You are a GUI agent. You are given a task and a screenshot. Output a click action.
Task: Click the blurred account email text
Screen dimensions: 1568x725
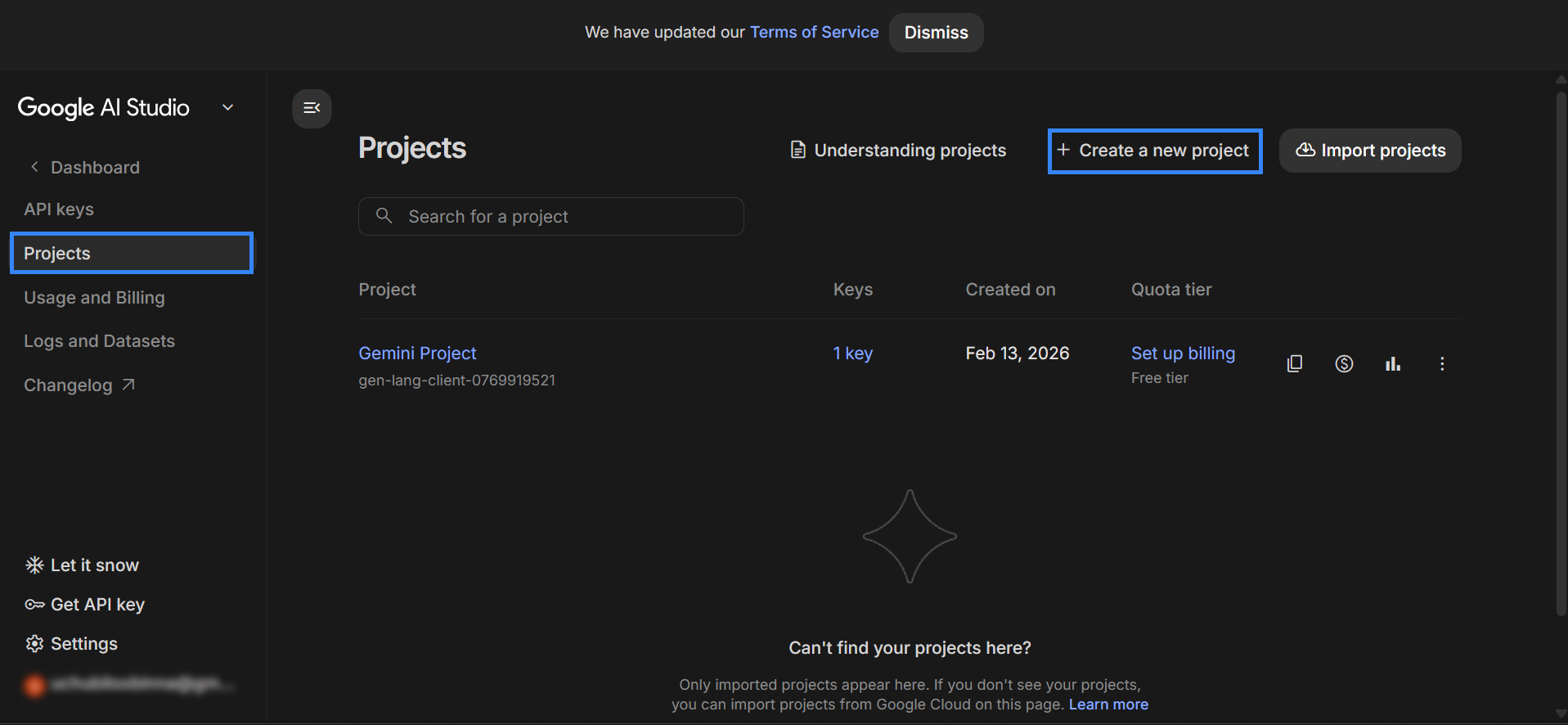pos(142,684)
